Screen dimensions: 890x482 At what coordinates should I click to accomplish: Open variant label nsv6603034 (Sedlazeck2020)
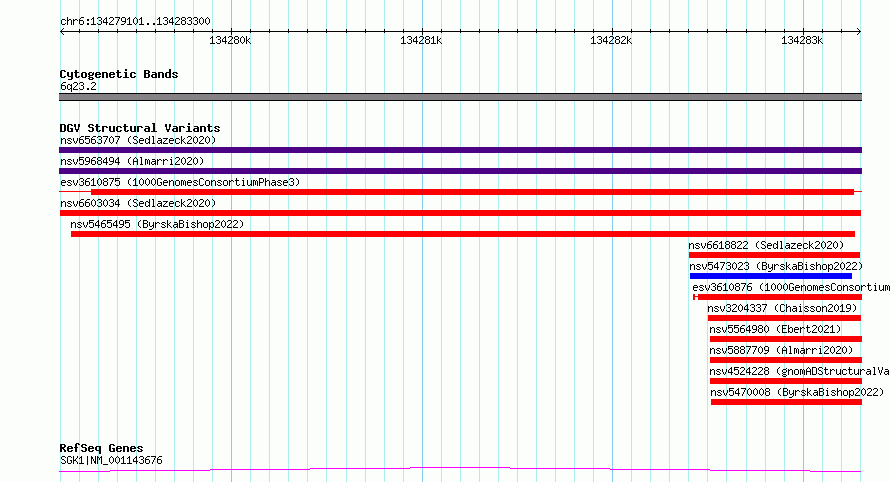point(138,203)
